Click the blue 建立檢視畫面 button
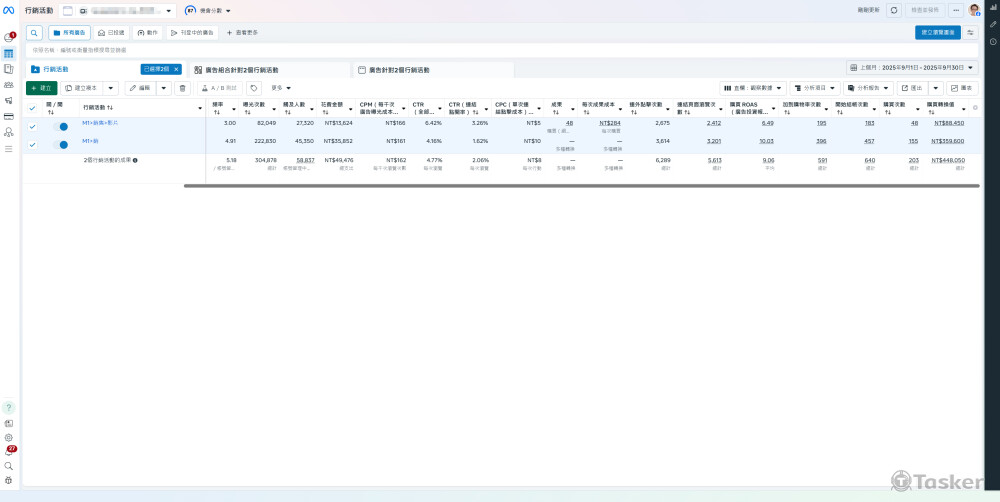The image size is (1000, 502). pyautogui.click(x=937, y=33)
